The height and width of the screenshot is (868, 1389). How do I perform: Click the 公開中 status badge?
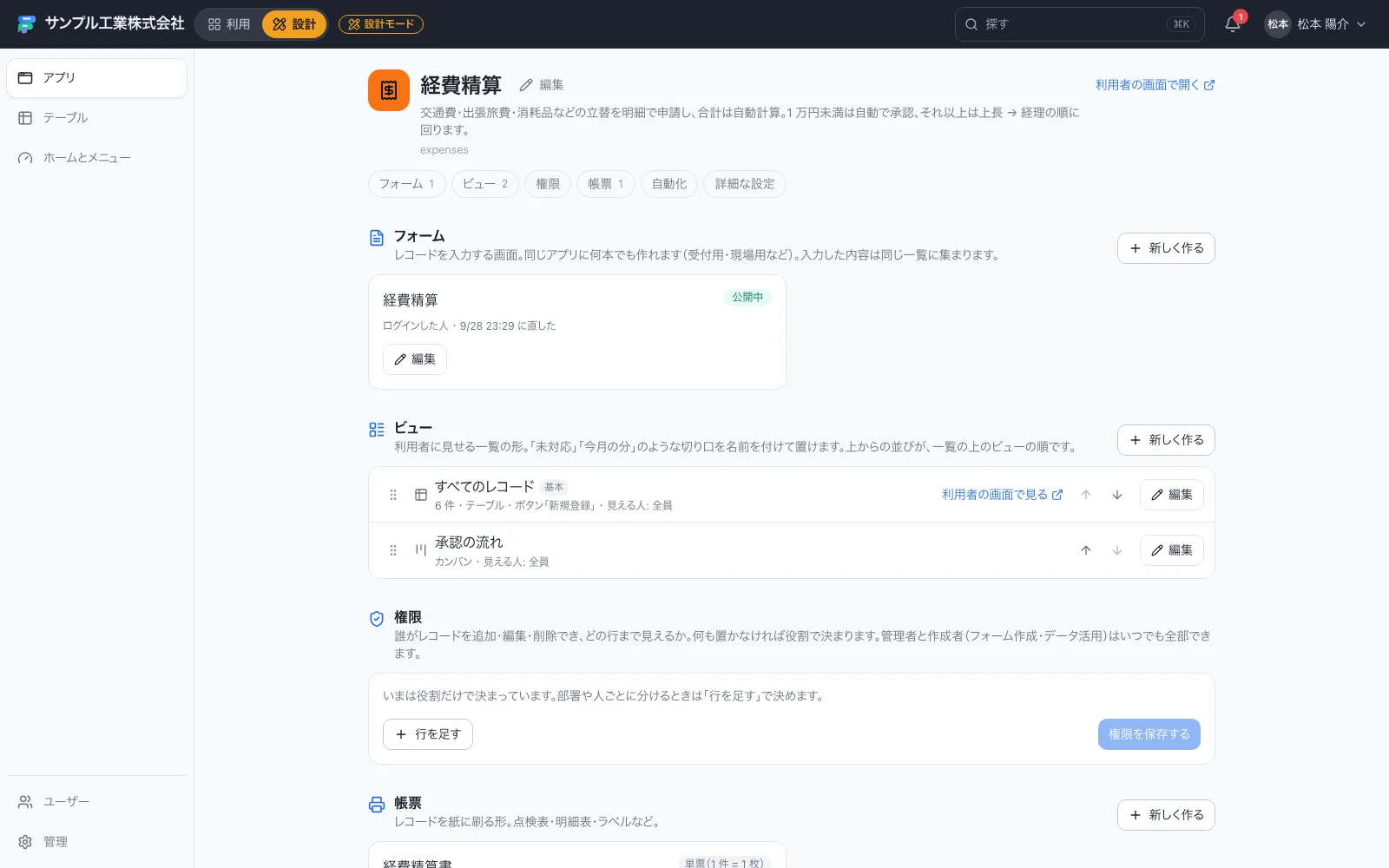tap(747, 297)
